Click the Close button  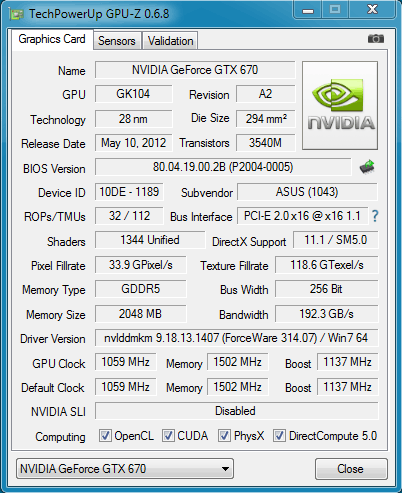tap(351, 469)
